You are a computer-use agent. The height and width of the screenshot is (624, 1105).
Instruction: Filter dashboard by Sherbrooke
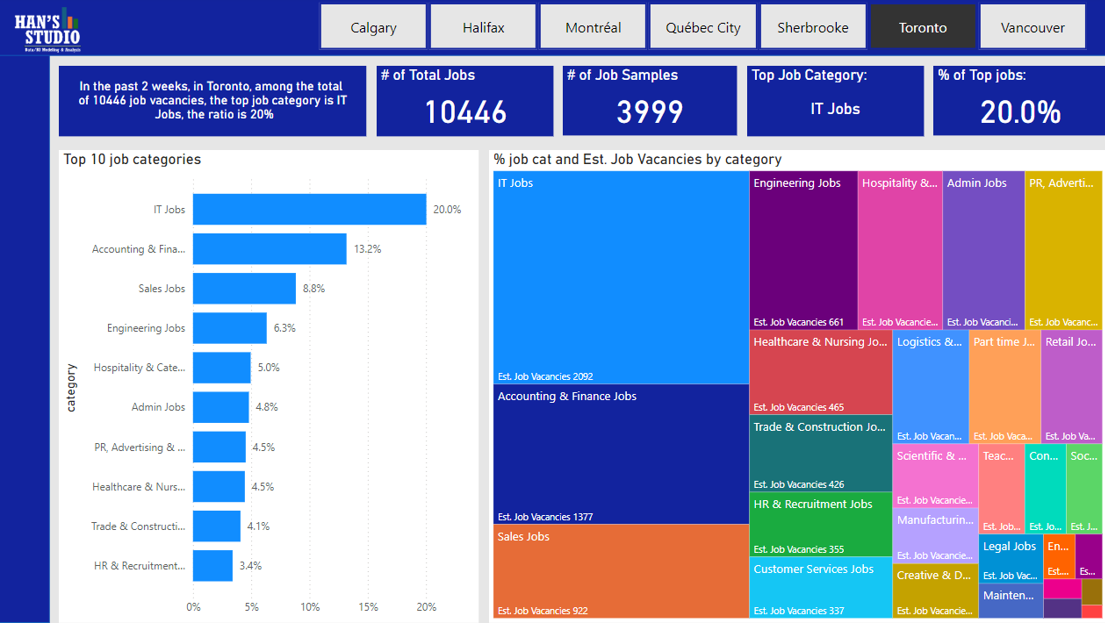click(x=813, y=27)
